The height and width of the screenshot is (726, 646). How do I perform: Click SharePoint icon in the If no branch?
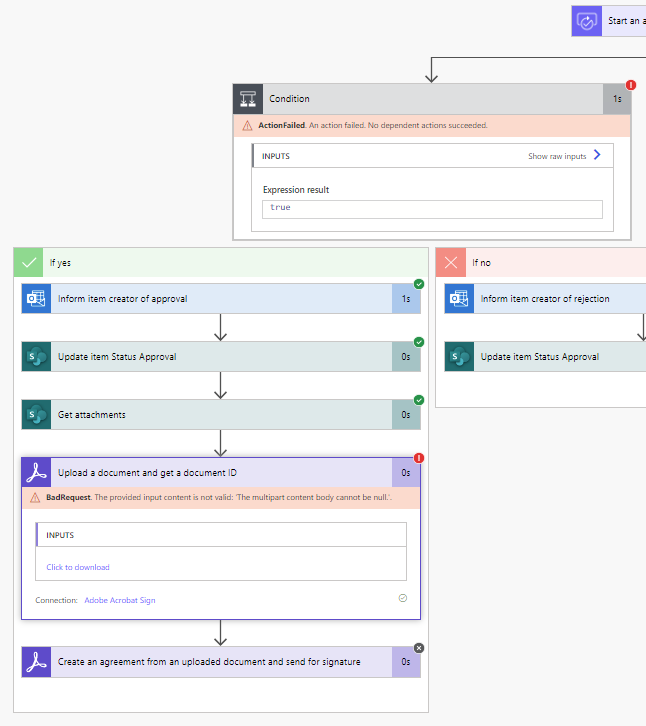(459, 357)
